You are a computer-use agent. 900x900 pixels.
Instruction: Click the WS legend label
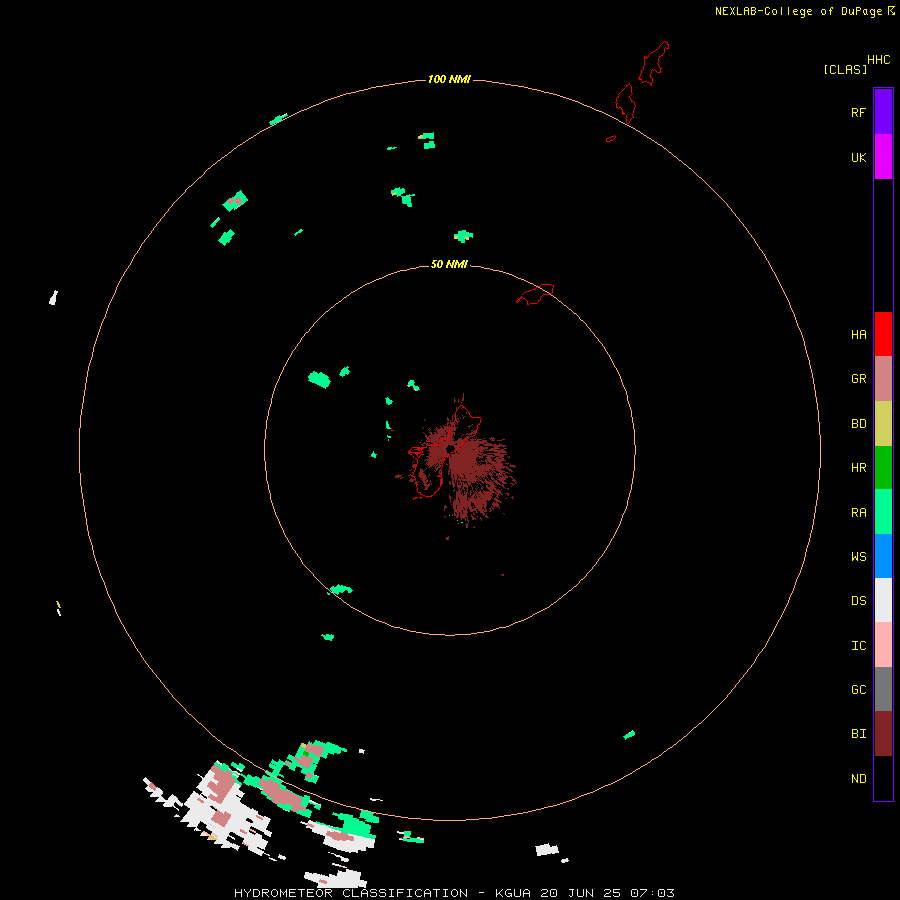[x=858, y=556]
